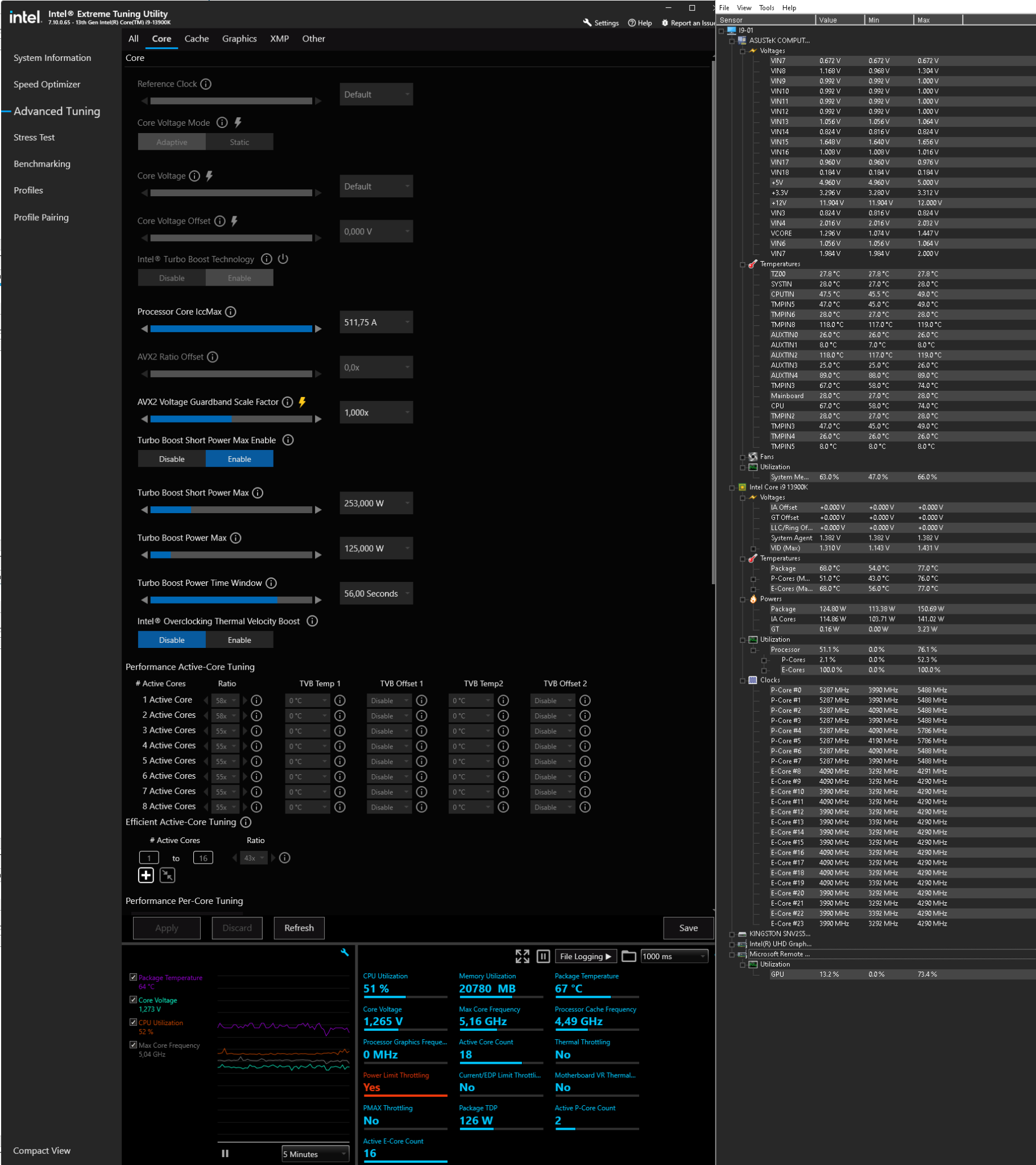
Task: Enable Overclocking Thermal Velocity Boost
Action: [239, 640]
